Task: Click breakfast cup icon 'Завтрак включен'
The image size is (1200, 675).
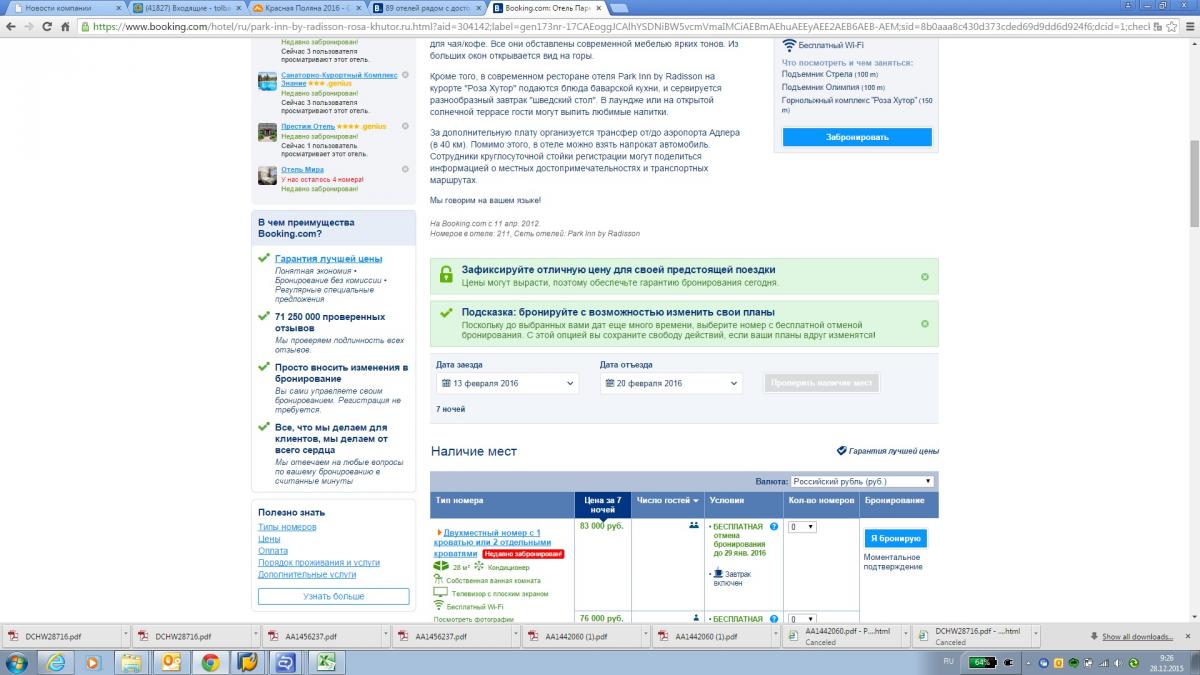Action: coord(718,573)
